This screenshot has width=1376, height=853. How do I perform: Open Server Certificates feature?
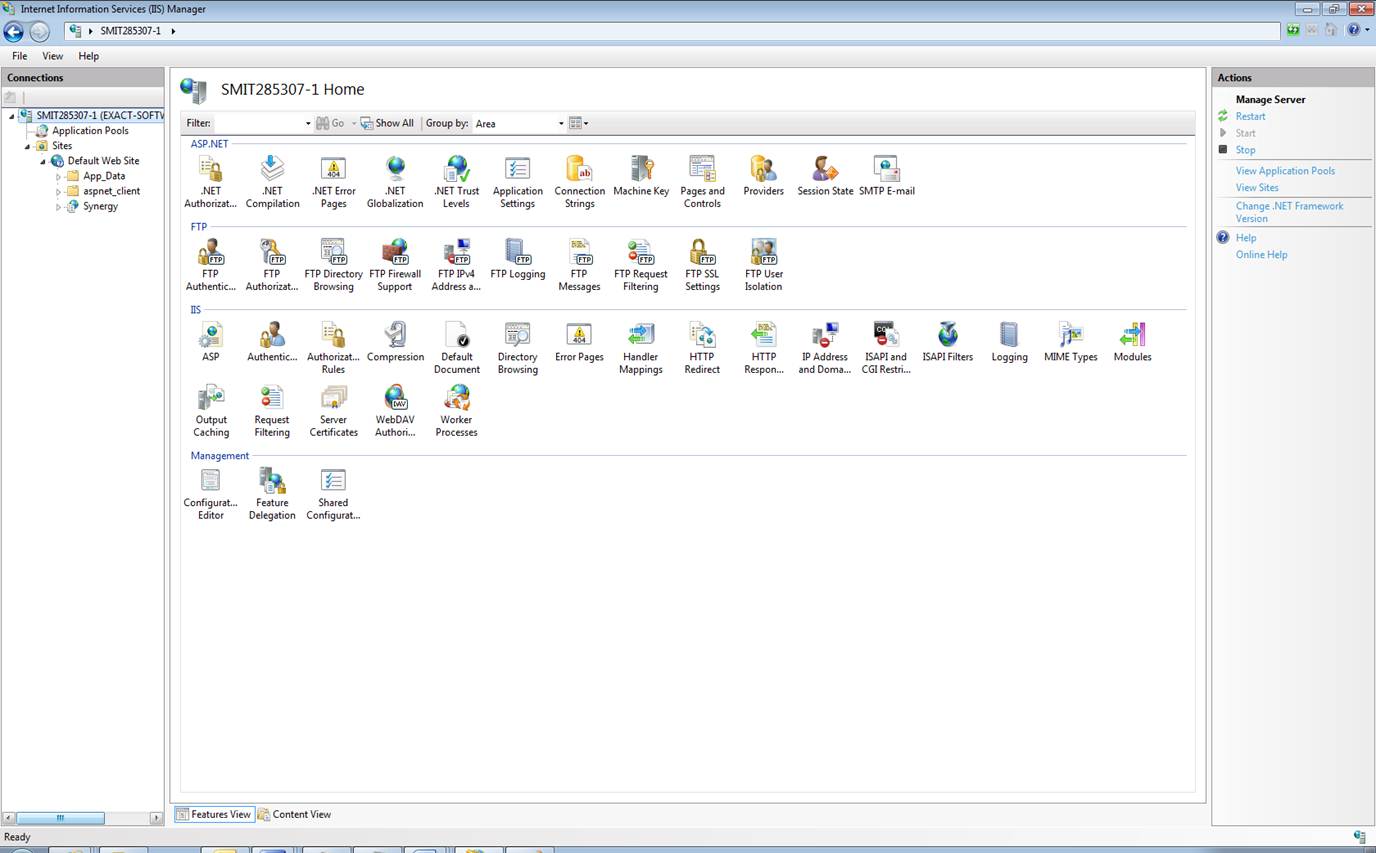(333, 411)
